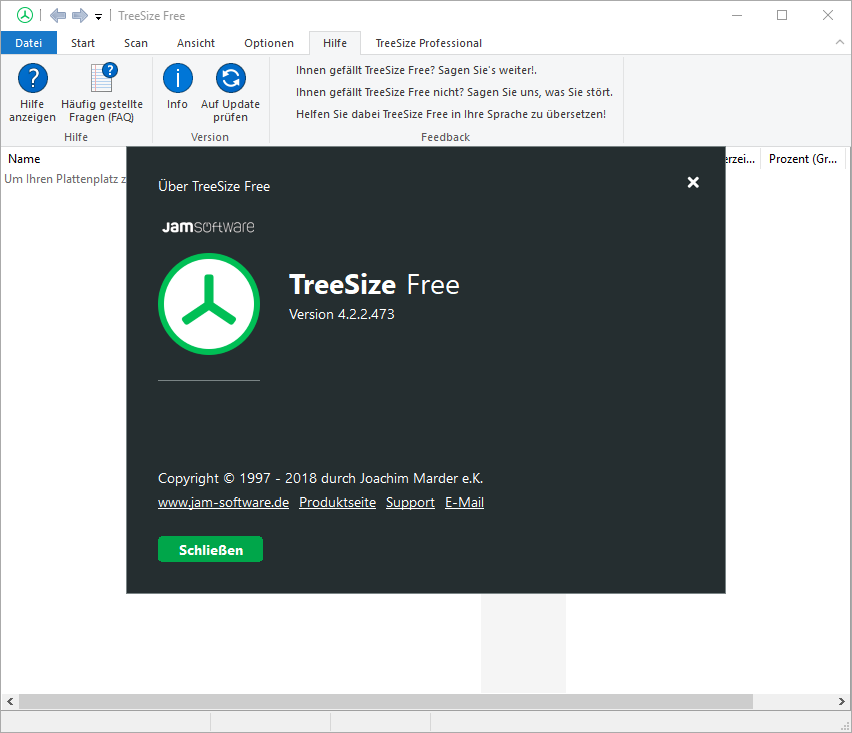Switch to the Ansicht tab
The height and width of the screenshot is (733, 852).
196,43
